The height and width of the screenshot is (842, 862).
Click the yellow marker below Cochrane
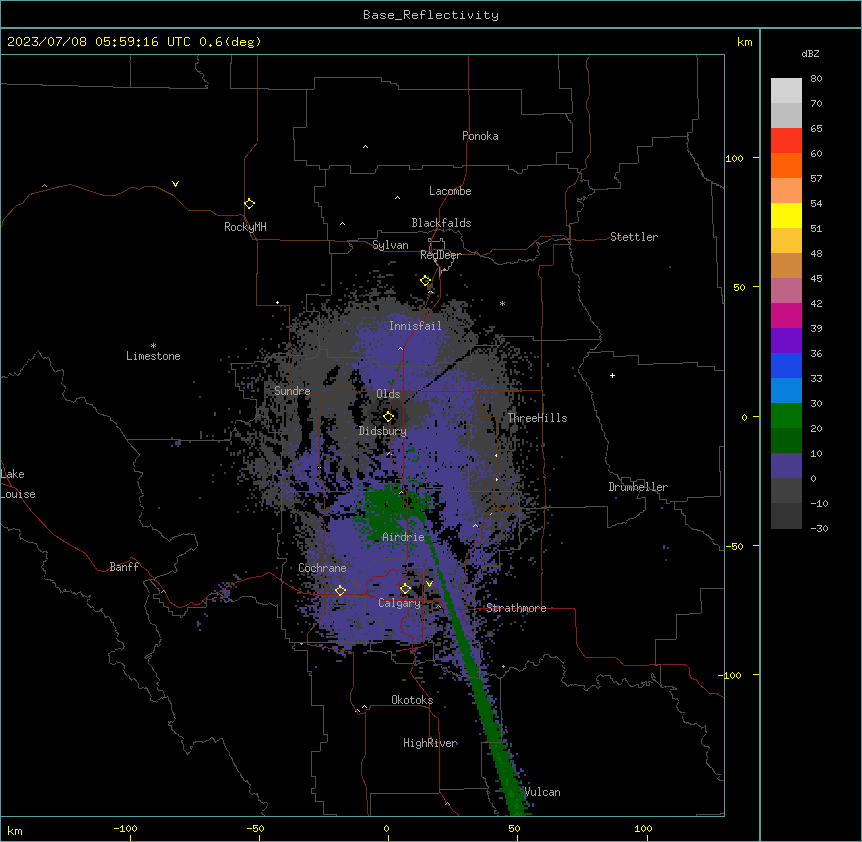point(340,591)
